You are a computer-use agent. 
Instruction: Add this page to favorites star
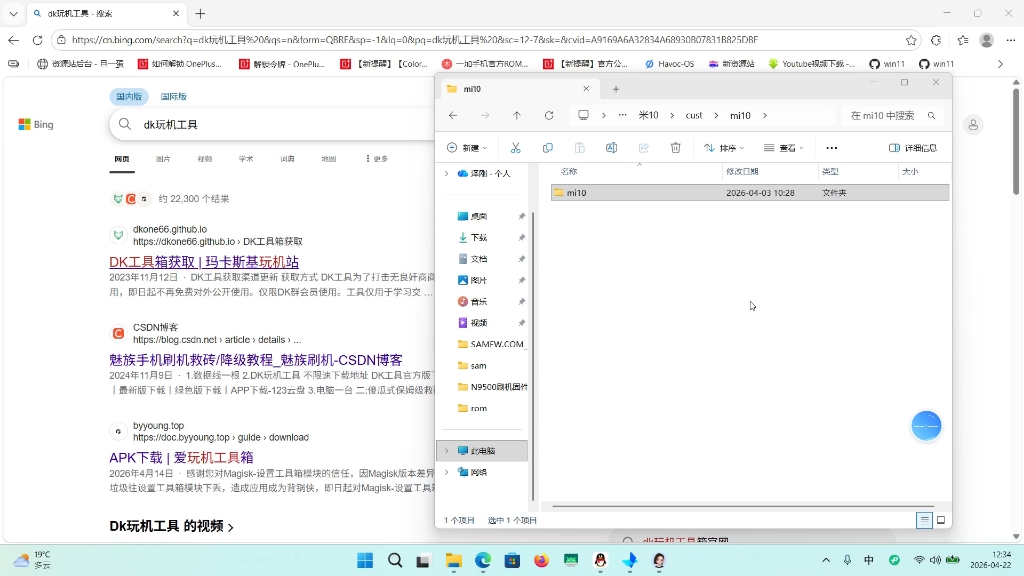(x=911, y=40)
